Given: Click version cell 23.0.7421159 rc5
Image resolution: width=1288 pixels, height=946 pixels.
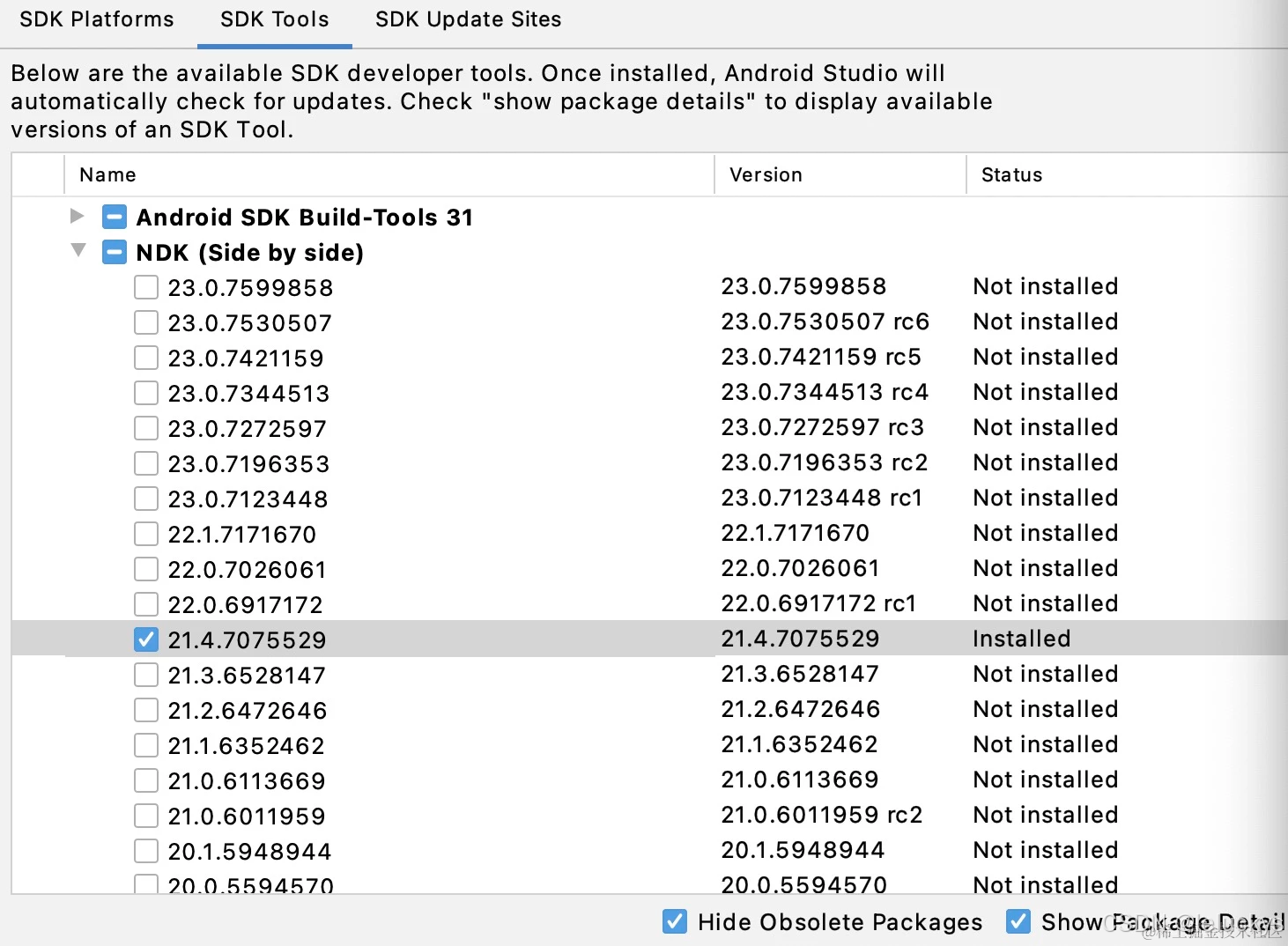Looking at the screenshot, I should [x=821, y=357].
